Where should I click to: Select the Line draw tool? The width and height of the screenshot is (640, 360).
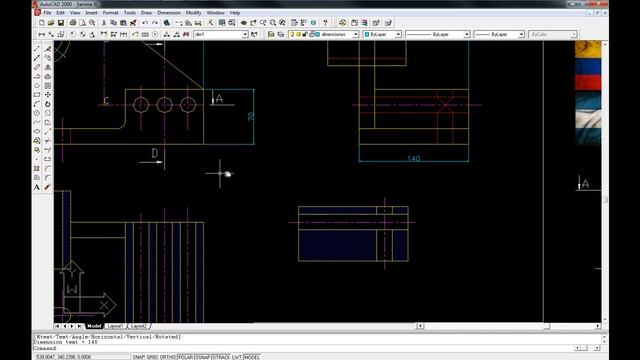[x=37, y=49]
